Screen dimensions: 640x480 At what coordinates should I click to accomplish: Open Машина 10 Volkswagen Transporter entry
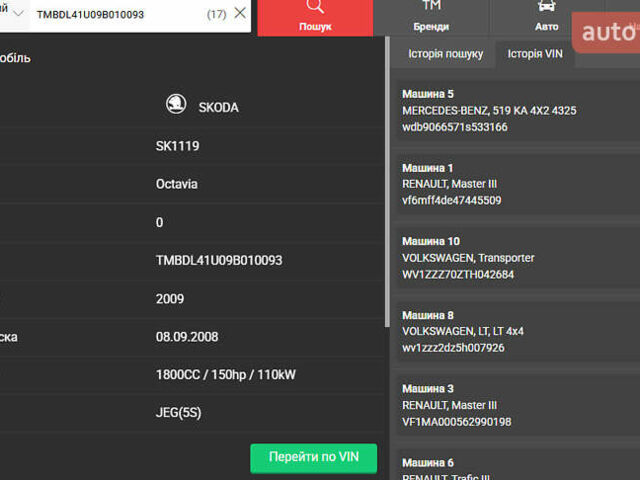[515, 258]
